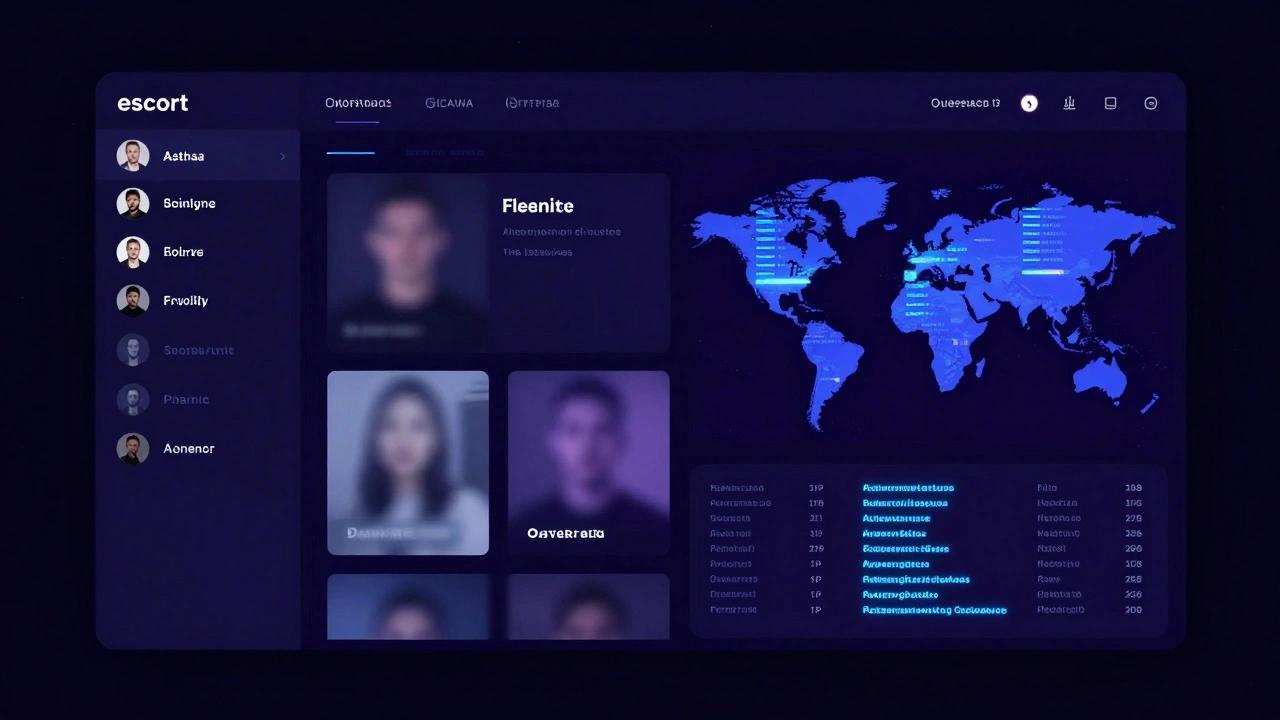Switch to the first top navigation tab
This screenshot has width=1280, height=720.
358,103
